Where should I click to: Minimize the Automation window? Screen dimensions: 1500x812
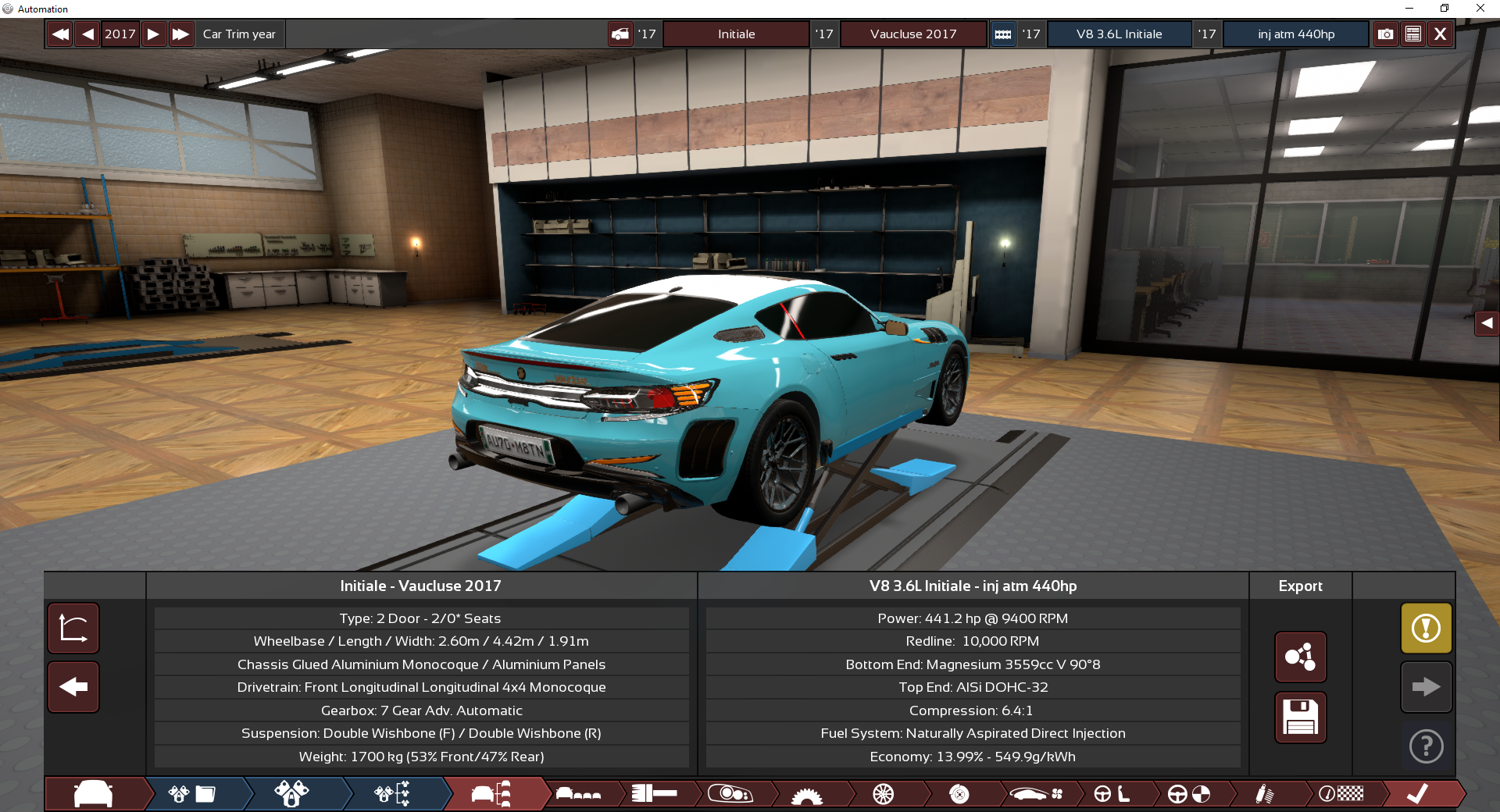pyautogui.click(x=1409, y=9)
